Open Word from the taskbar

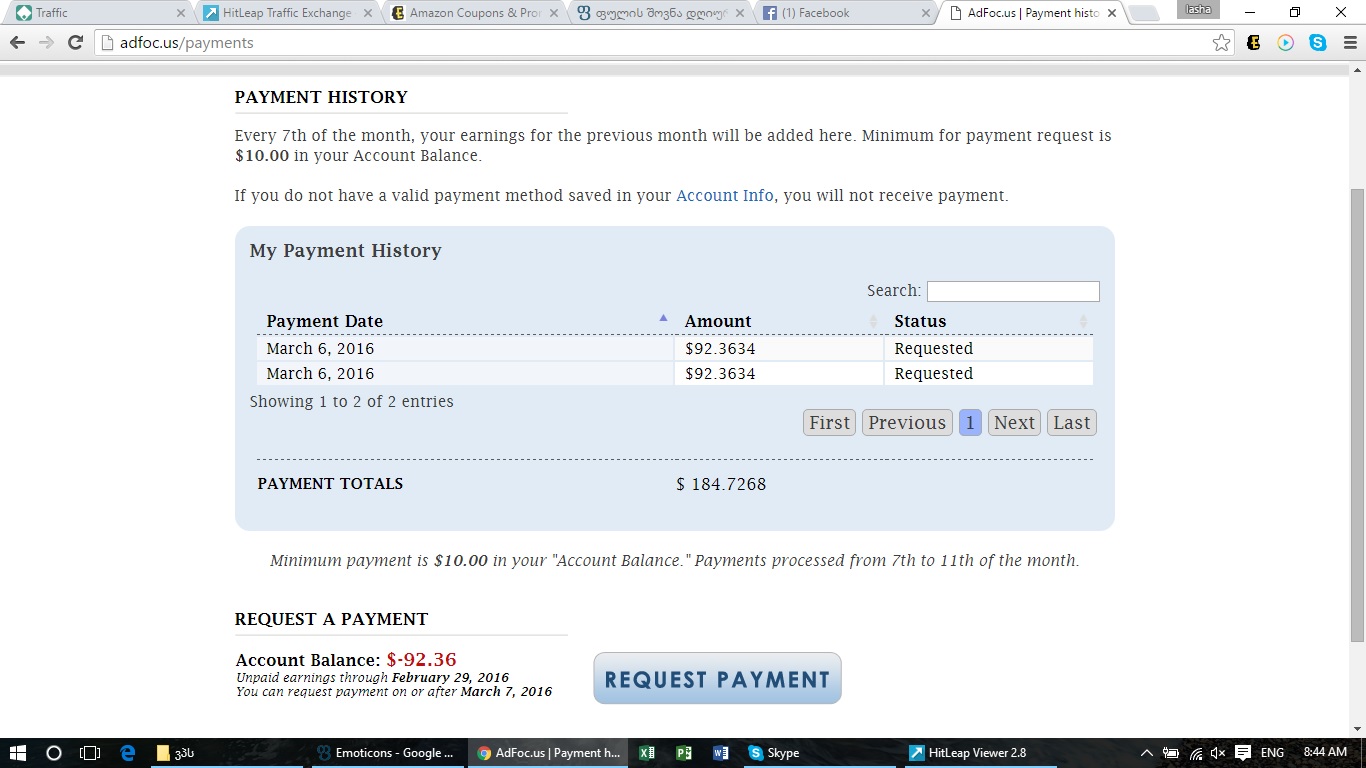(721, 753)
